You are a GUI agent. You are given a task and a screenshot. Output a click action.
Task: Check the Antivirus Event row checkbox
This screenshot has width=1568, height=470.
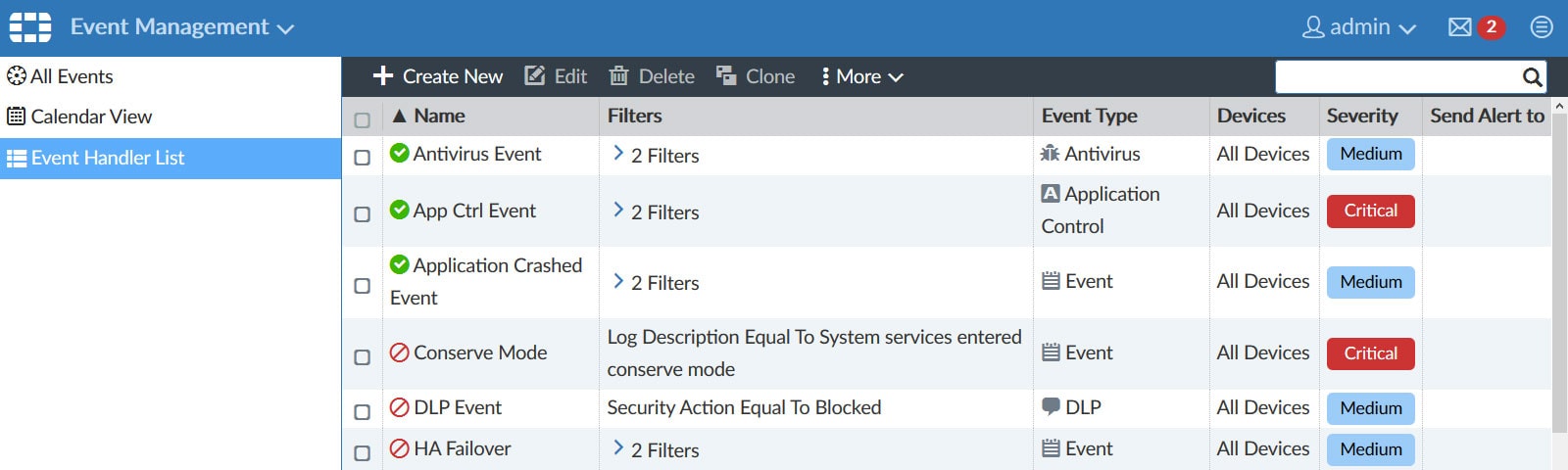coord(362,158)
